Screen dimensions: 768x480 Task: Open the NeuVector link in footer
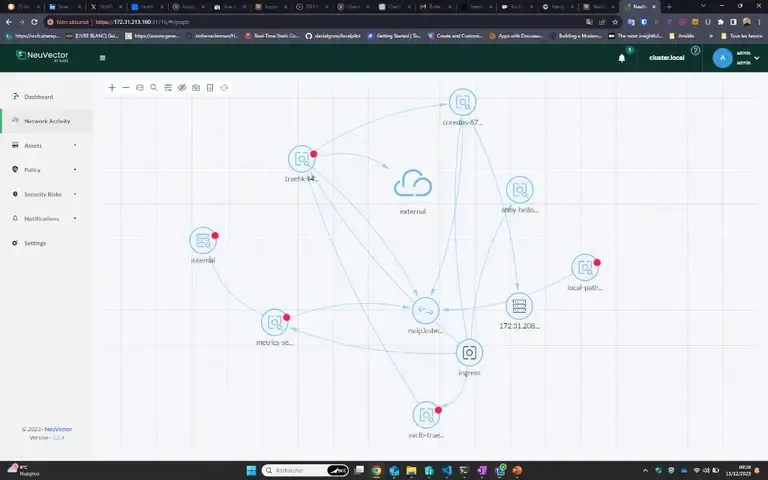58,429
